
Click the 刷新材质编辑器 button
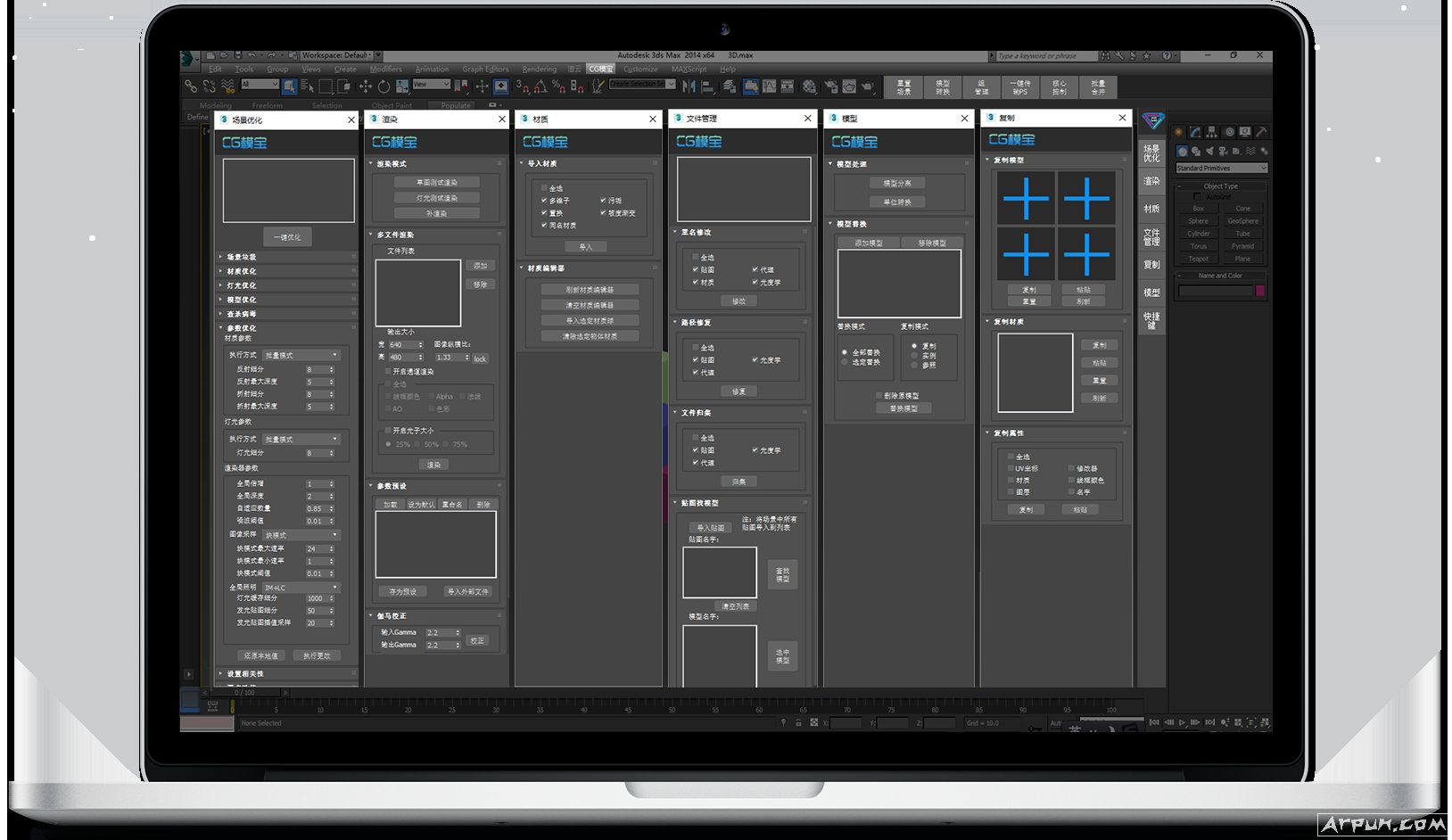pyautogui.click(x=590, y=290)
